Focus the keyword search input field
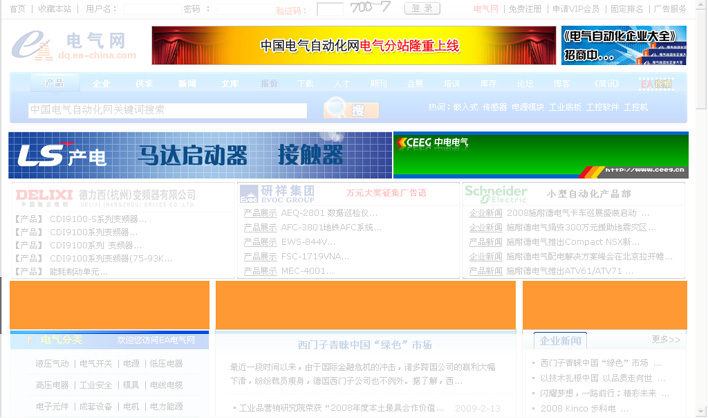Screen dimensions: 708x418 pos(167,110)
